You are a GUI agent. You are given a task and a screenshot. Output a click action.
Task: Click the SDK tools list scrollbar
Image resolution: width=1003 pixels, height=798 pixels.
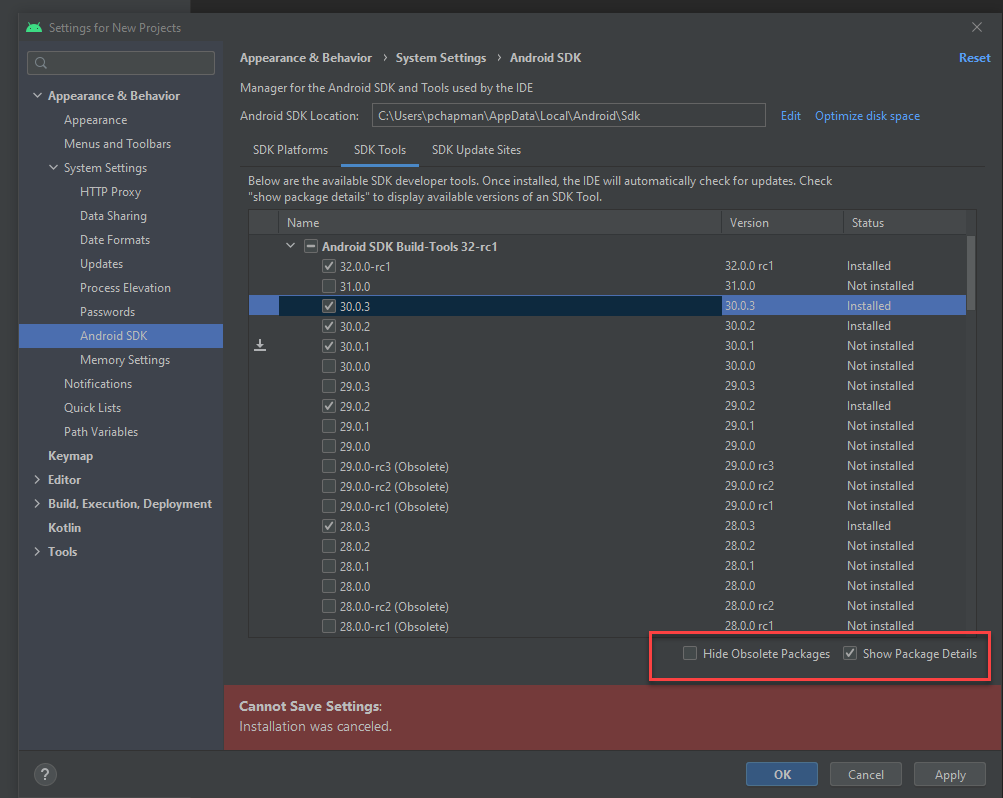970,273
